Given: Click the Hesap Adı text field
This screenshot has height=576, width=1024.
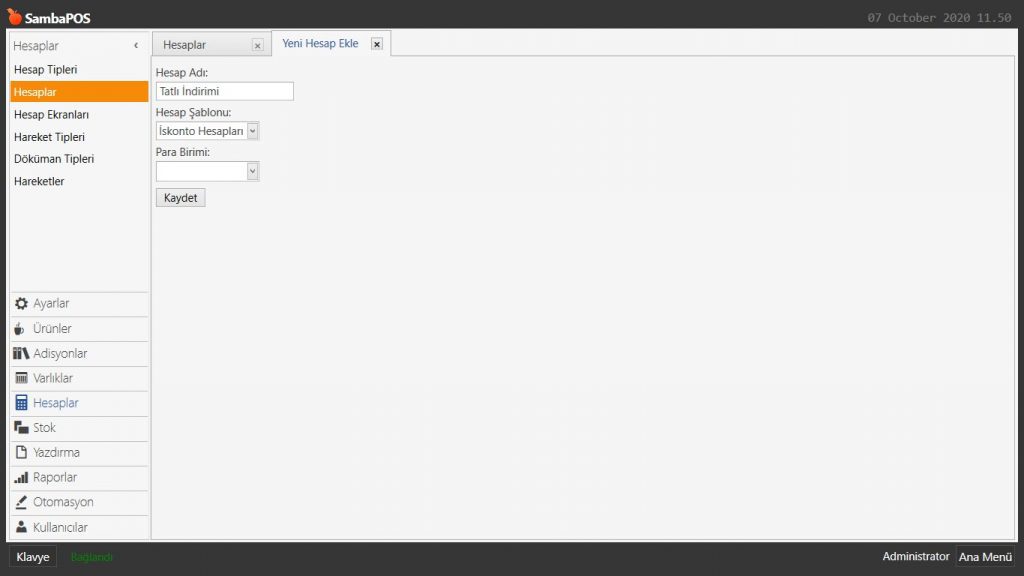Looking at the screenshot, I should (224, 91).
